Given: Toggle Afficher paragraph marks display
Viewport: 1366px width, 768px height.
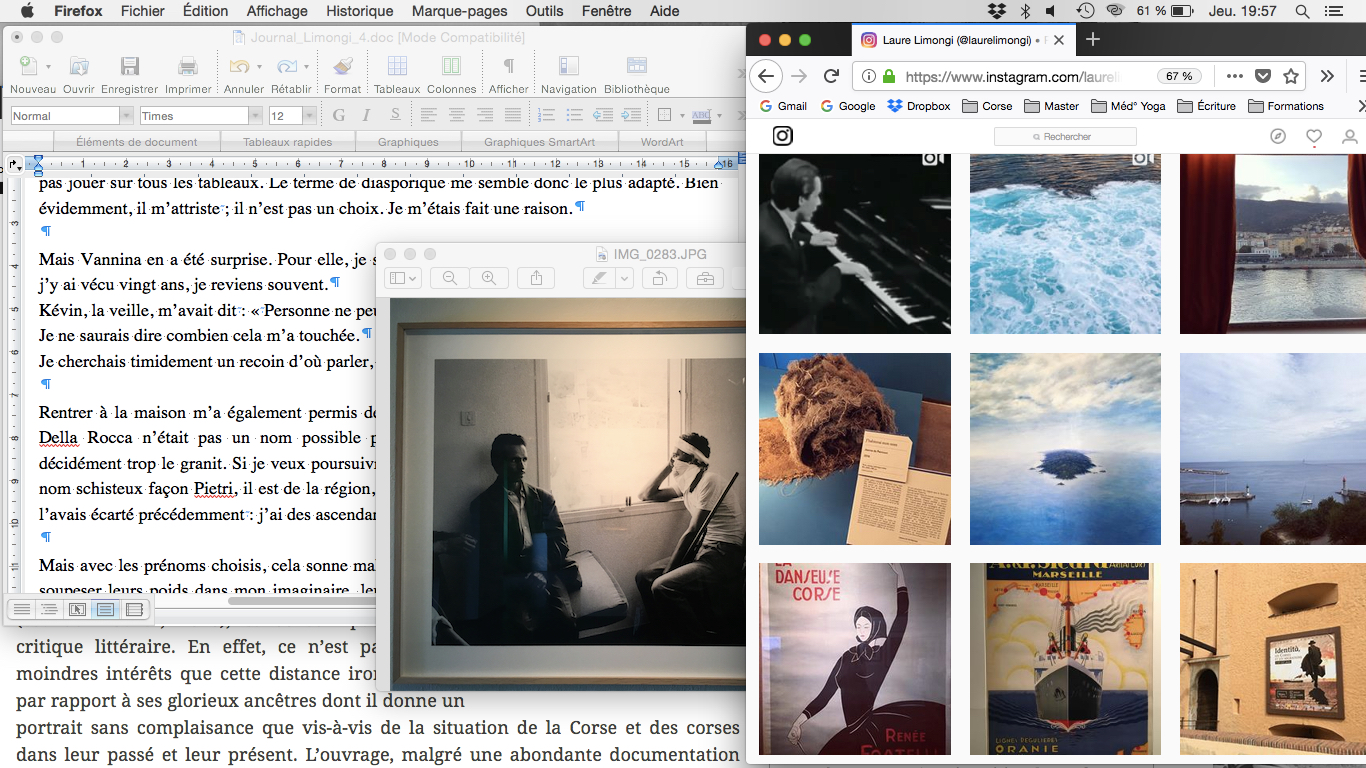Looking at the screenshot, I should pyautogui.click(x=509, y=67).
